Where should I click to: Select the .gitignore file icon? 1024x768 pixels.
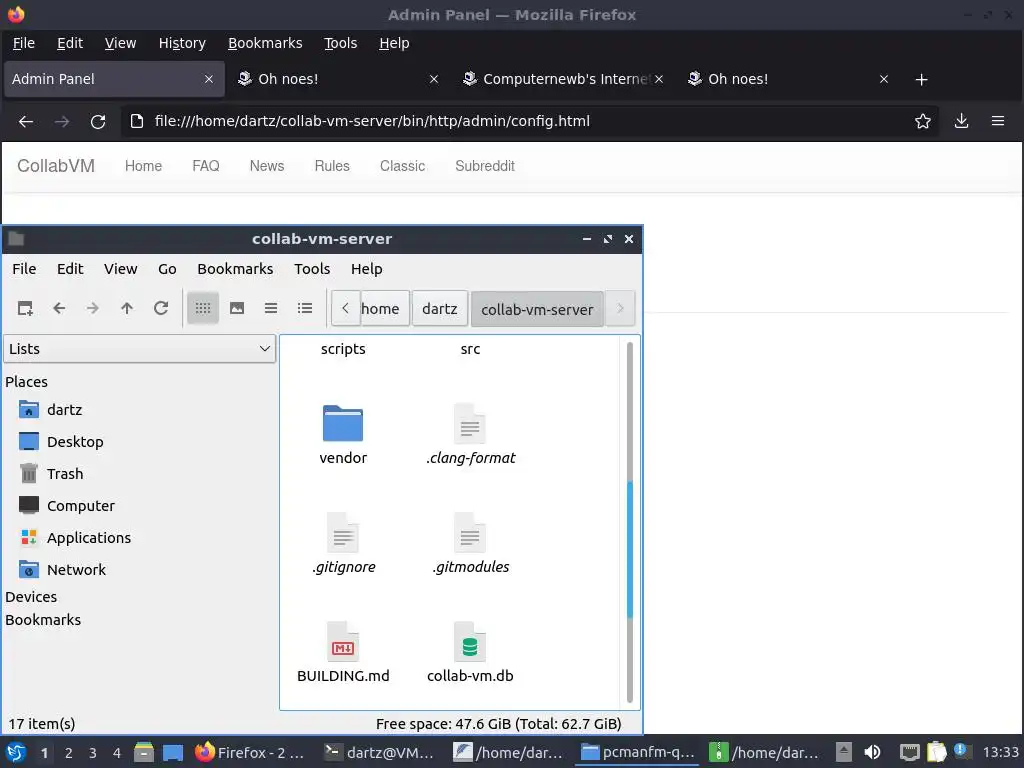click(x=343, y=532)
